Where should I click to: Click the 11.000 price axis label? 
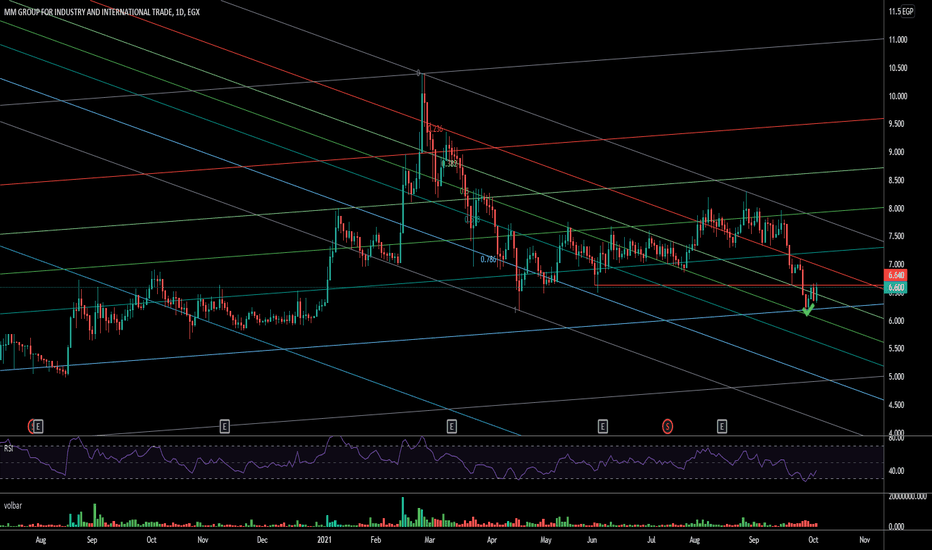[898, 40]
